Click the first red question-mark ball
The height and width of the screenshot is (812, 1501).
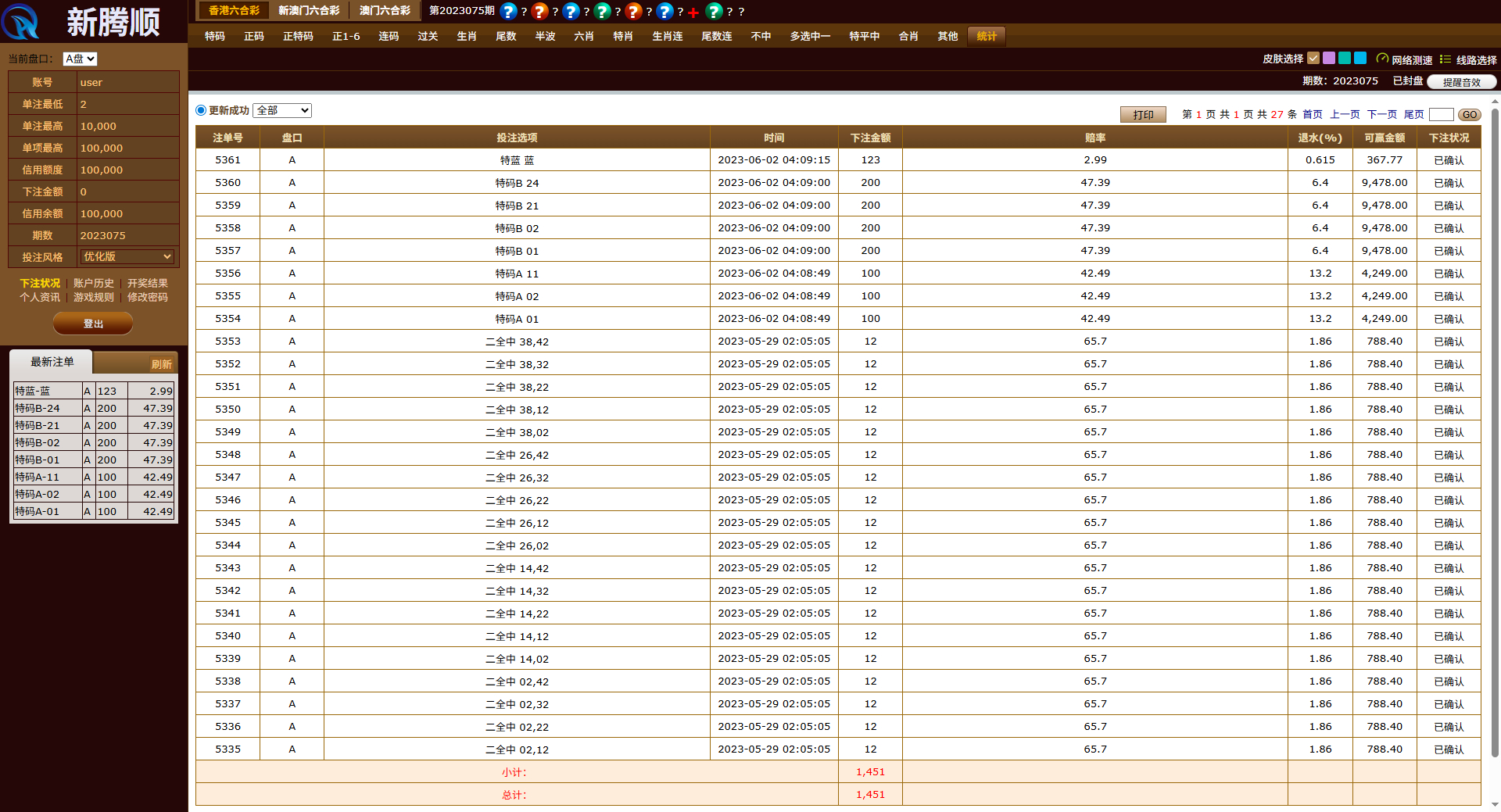[539, 11]
